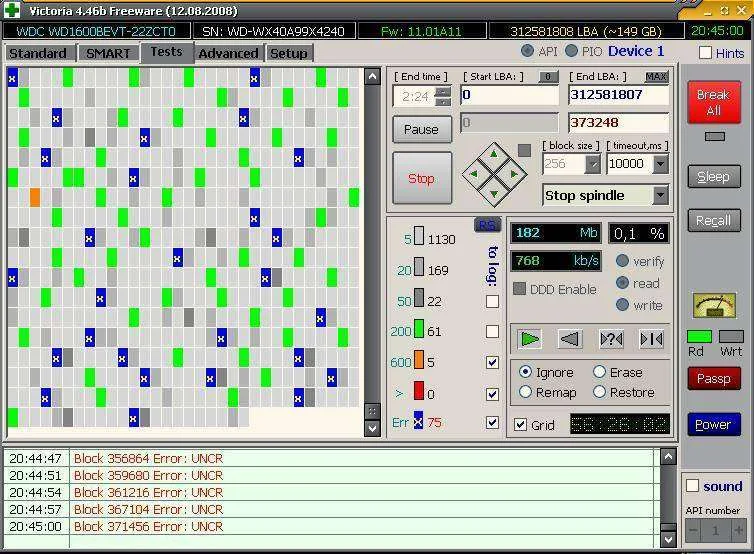The width and height of the screenshot is (754, 554).
Task: Select the read mode radio
Action: (622, 283)
